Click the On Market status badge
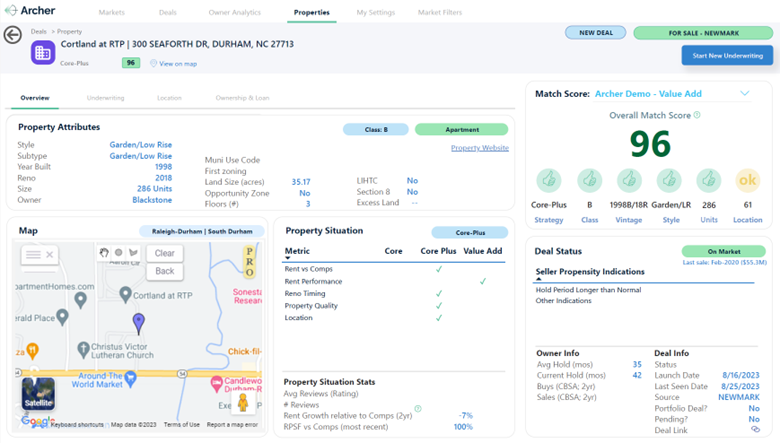The image size is (780, 443). (724, 252)
